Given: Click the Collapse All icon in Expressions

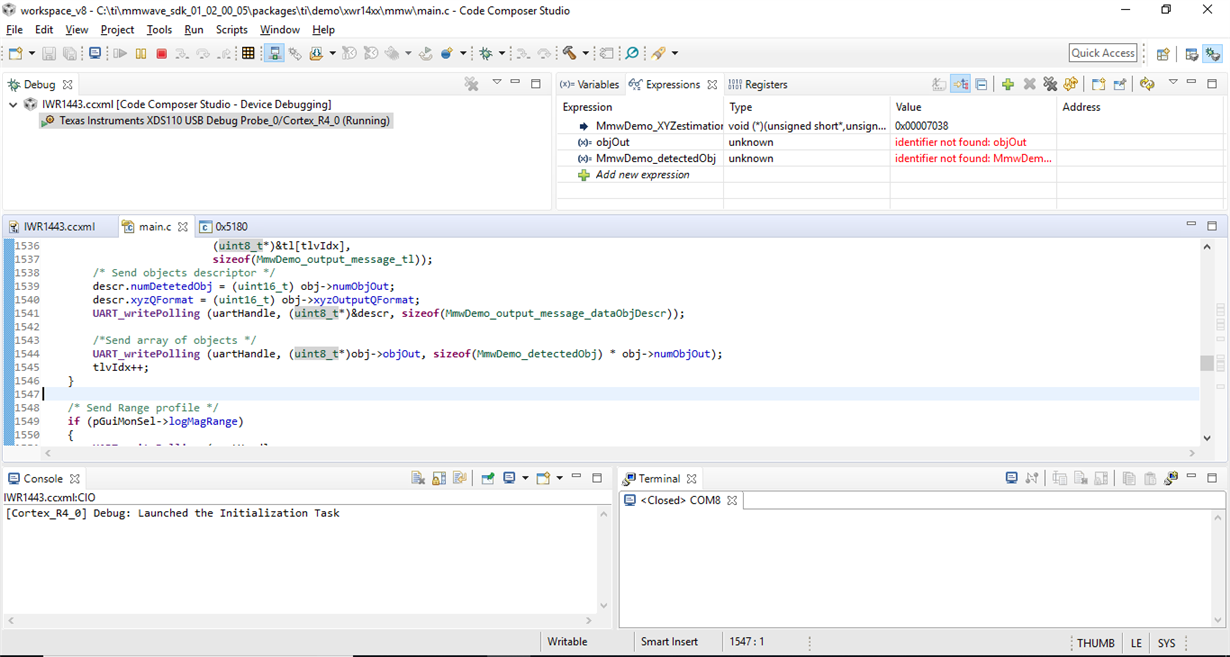Looking at the screenshot, I should click(981, 84).
